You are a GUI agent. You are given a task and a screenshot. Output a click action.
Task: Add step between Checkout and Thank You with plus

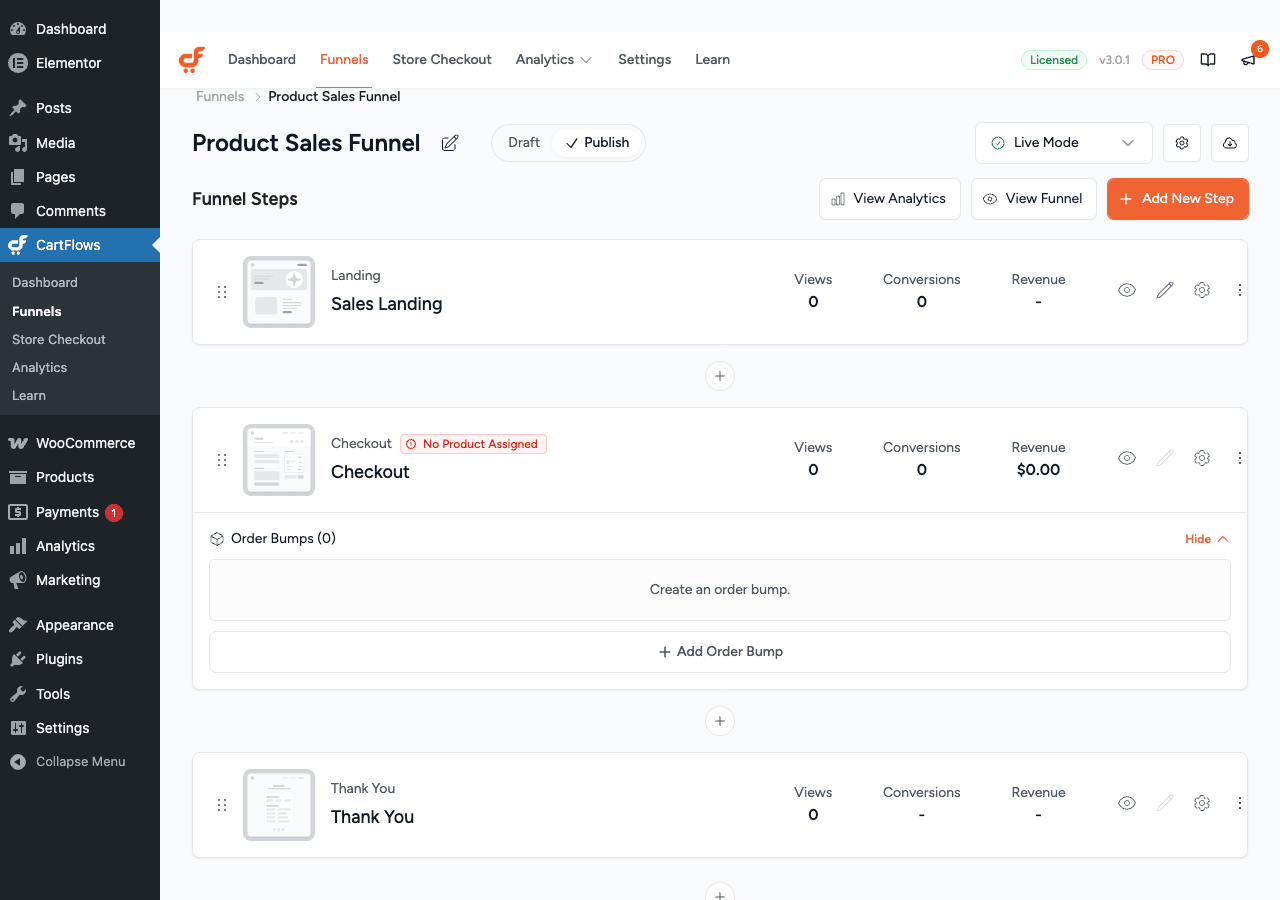point(720,721)
